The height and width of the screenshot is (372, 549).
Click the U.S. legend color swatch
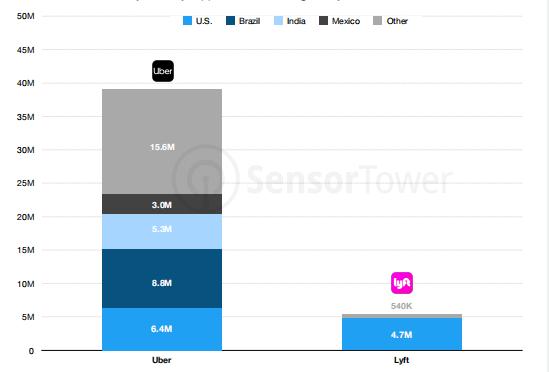pyautogui.click(x=188, y=21)
